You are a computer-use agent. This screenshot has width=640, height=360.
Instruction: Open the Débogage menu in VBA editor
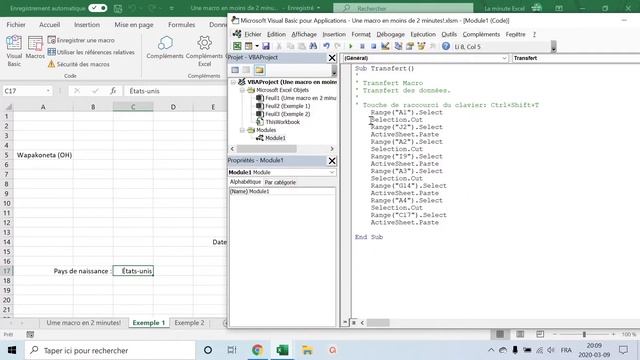point(390,34)
